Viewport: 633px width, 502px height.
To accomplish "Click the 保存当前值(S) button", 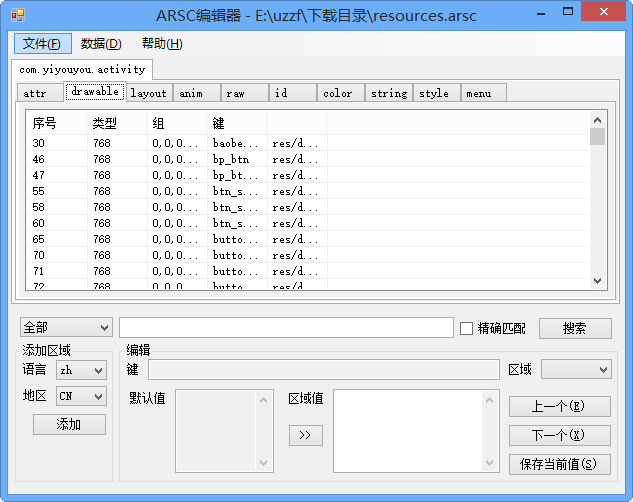I will [560, 464].
